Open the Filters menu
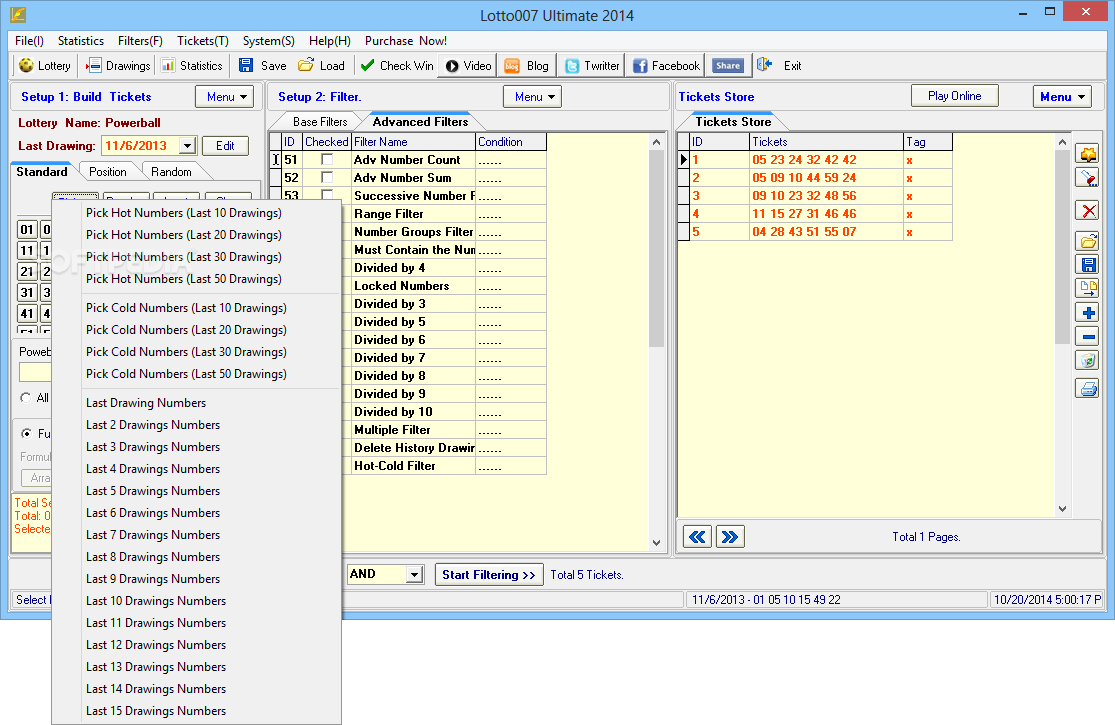This screenshot has width=1115, height=725. [x=140, y=41]
